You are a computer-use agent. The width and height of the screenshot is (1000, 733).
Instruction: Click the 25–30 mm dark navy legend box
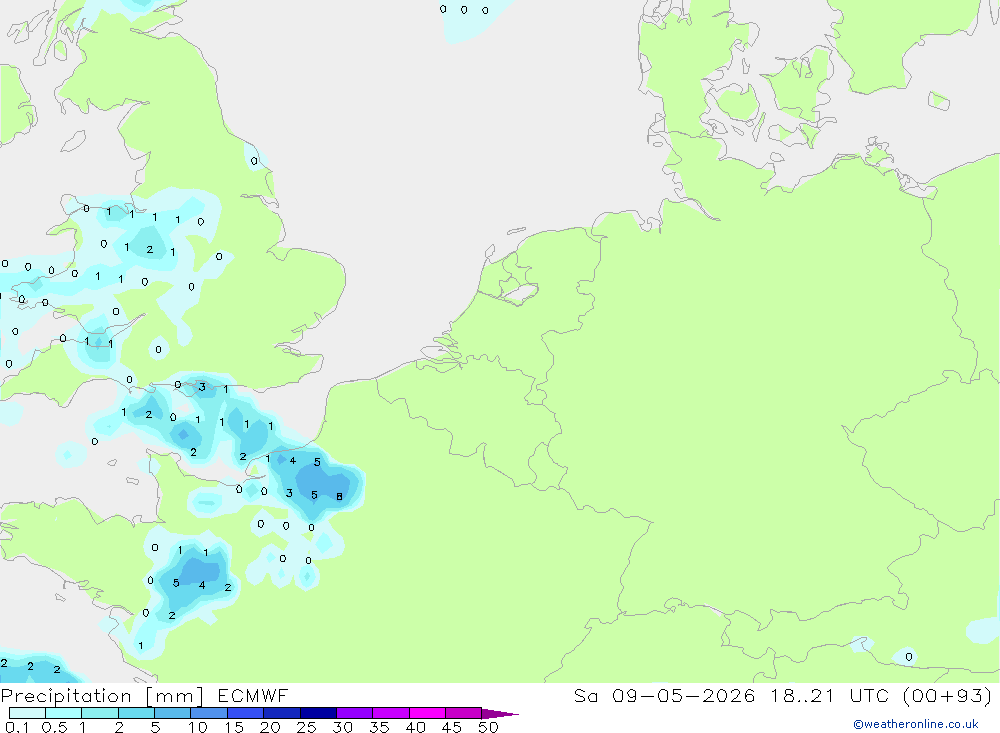318,713
